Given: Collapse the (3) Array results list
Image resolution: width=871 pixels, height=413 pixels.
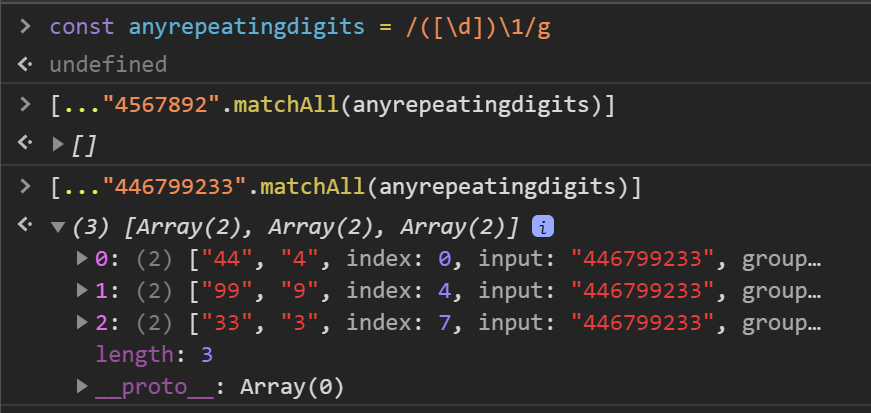Looking at the screenshot, I should click(58, 227).
